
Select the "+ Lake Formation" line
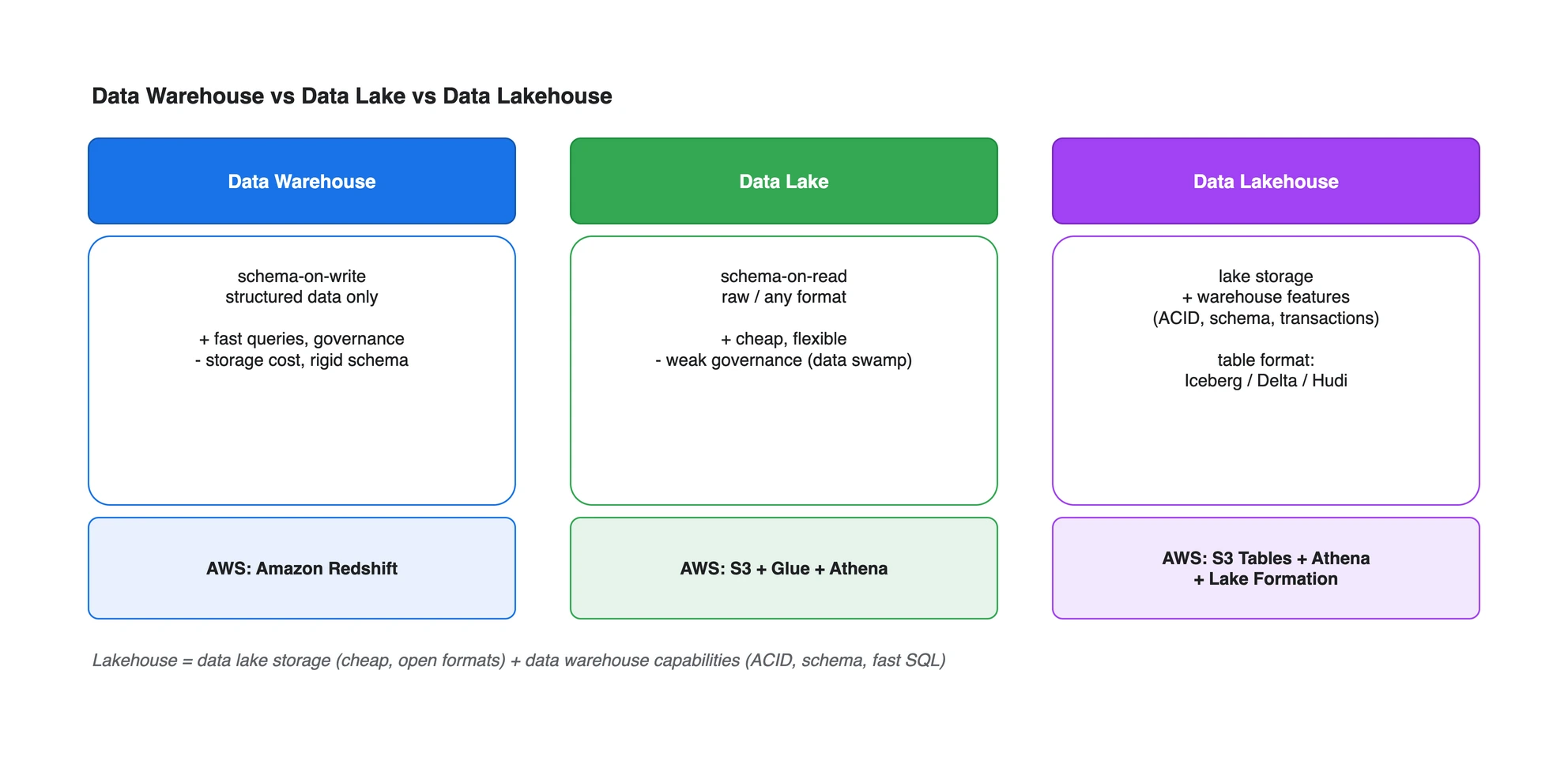point(1266,579)
